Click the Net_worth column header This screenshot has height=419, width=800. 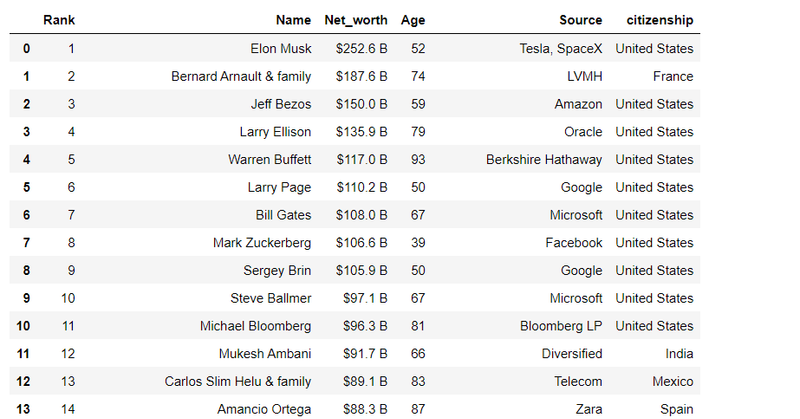pyautogui.click(x=356, y=20)
